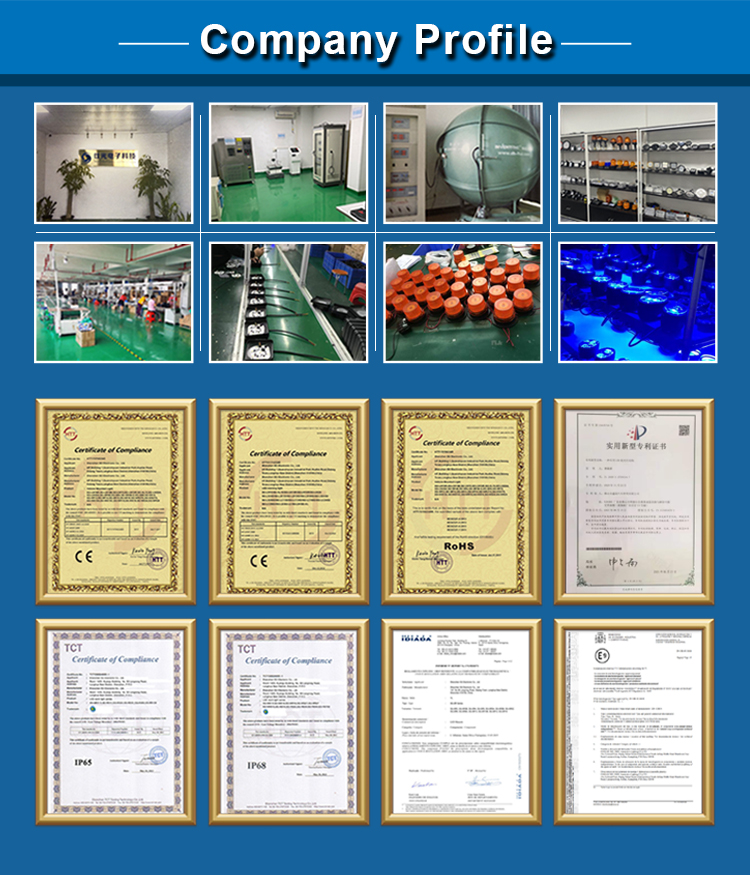This screenshot has height=875, width=750.
Task: Open the E9 approval document
Action: 637,720
